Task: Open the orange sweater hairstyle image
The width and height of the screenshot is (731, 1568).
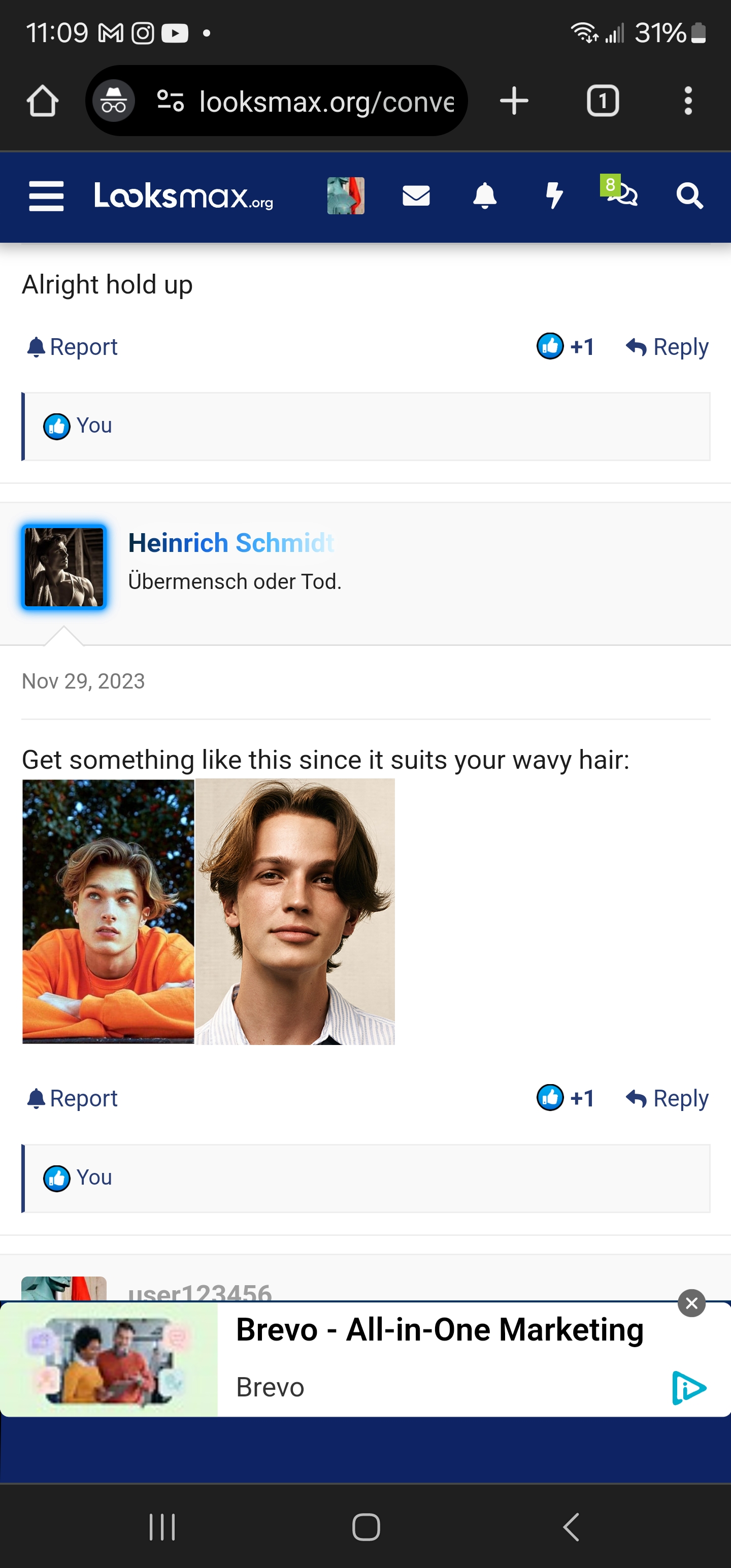Action: pyautogui.click(x=108, y=911)
